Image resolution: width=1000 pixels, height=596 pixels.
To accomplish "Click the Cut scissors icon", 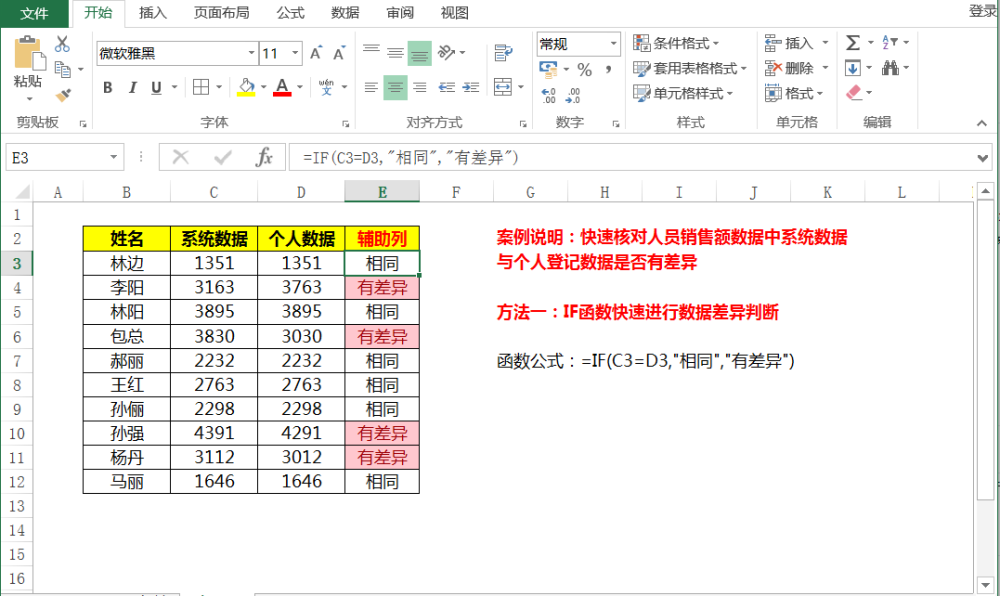I will 62,44.
